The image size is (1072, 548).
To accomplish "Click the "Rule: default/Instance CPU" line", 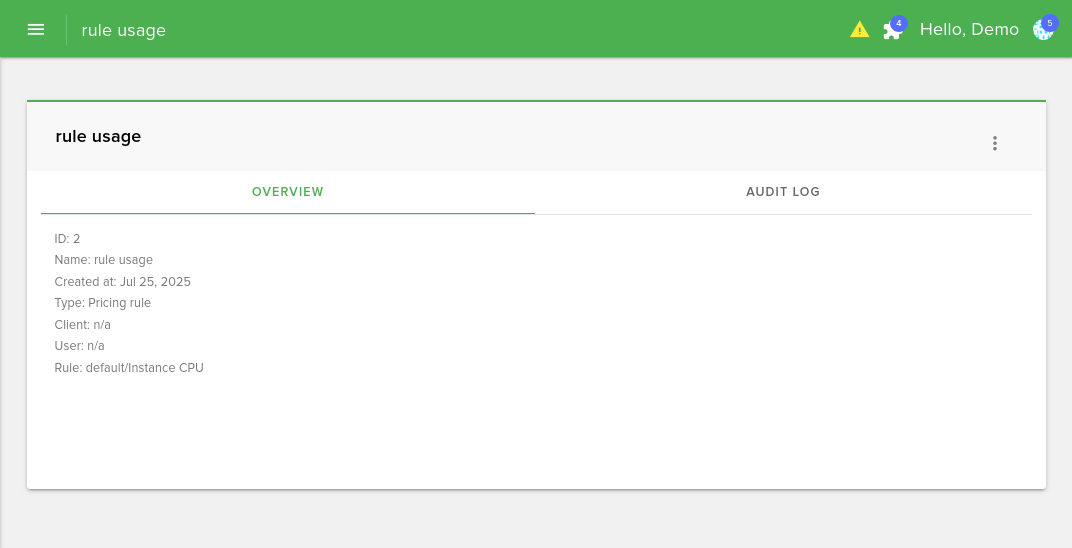I will 129,368.
